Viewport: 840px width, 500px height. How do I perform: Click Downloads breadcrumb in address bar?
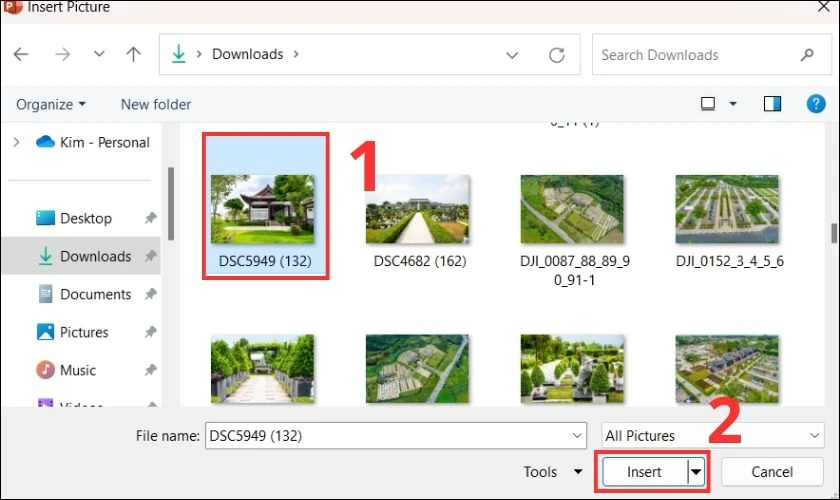[x=248, y=54]
